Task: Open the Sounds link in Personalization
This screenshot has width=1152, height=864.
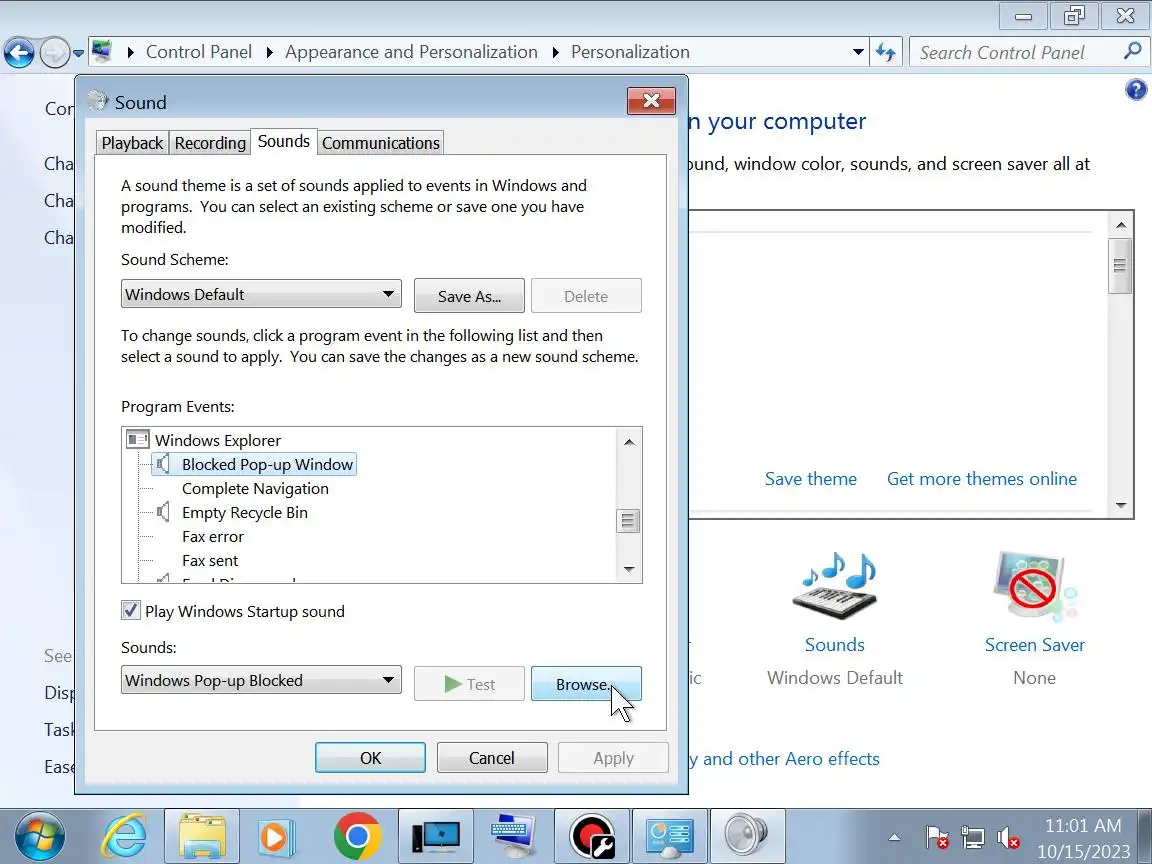Action: click(x=835, y=644)
